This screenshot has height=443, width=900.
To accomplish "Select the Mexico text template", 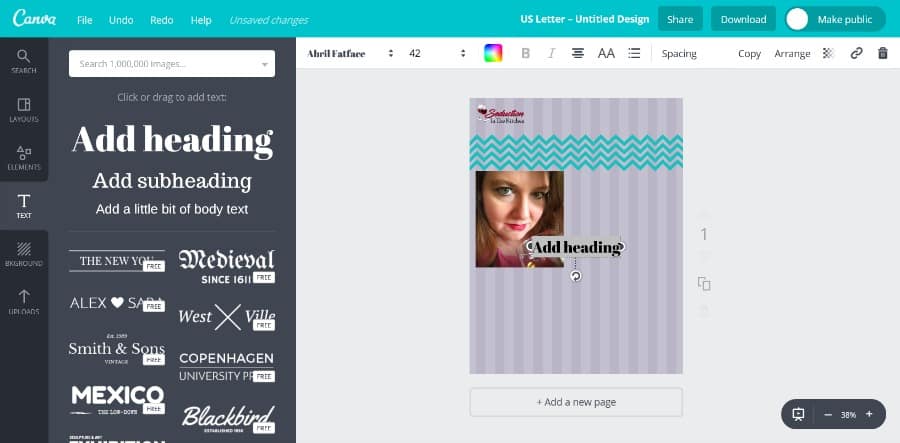I will (118, 399).
